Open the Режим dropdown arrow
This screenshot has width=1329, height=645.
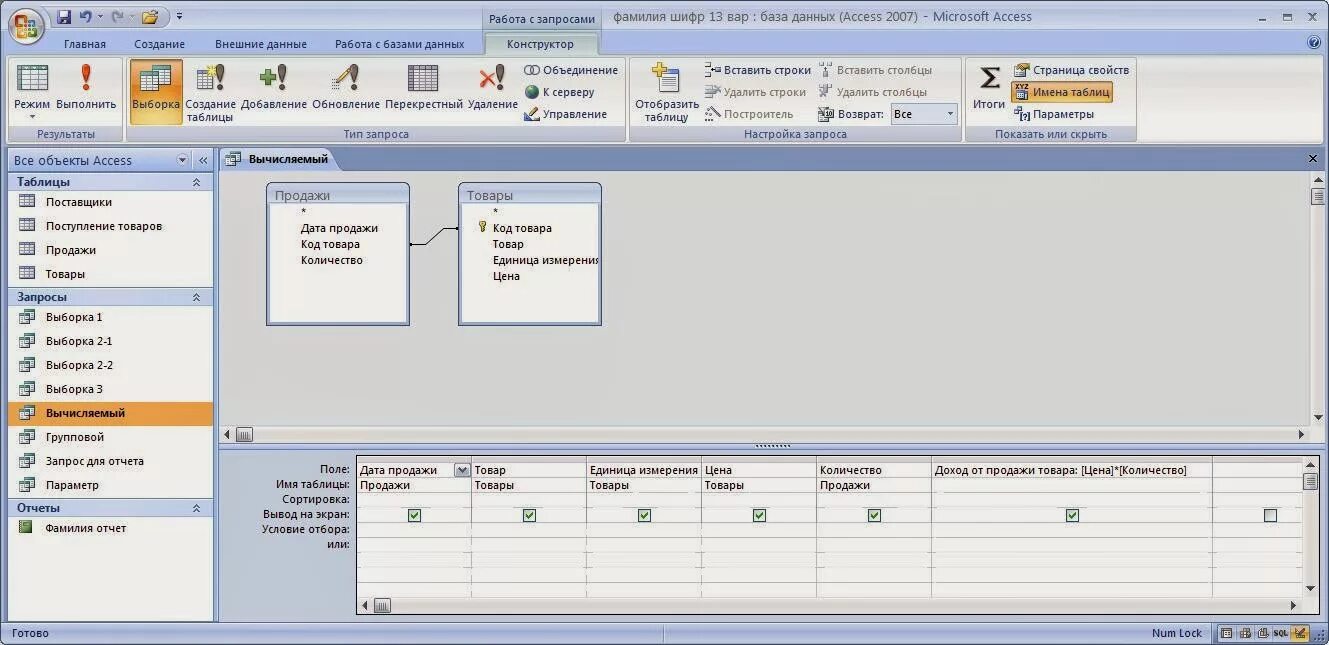[32, 118]
